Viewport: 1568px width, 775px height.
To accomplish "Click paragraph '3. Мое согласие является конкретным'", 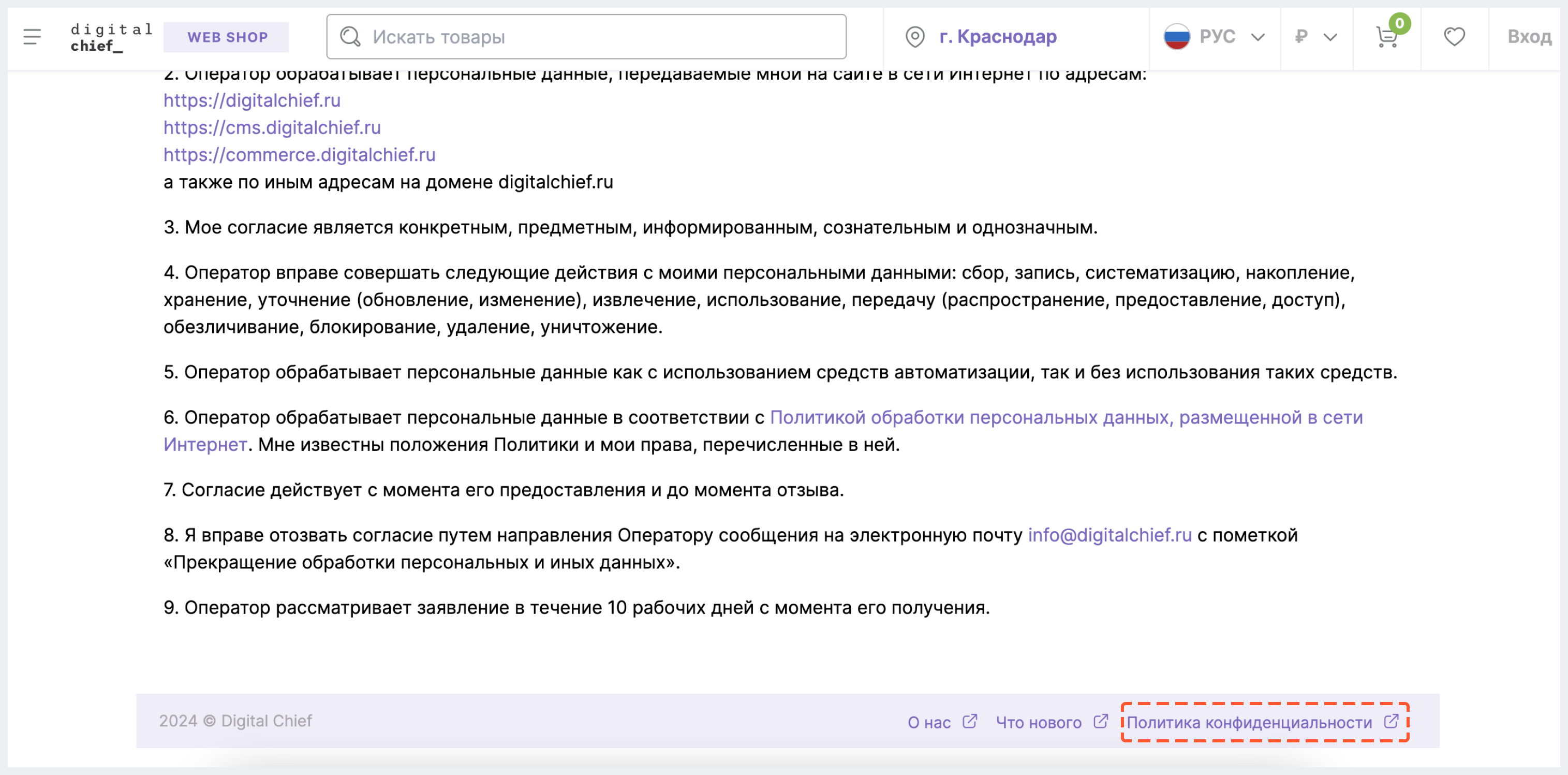I will coord(631,228).
